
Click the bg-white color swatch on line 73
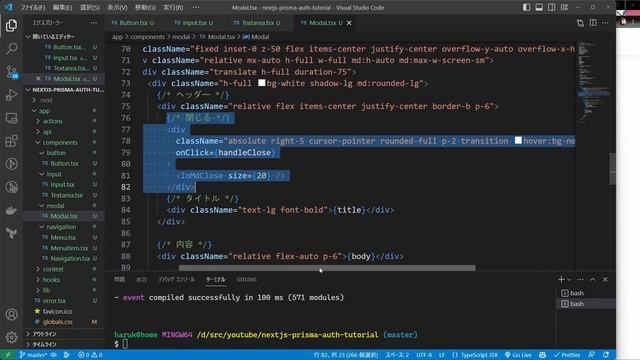coord(262,83)
